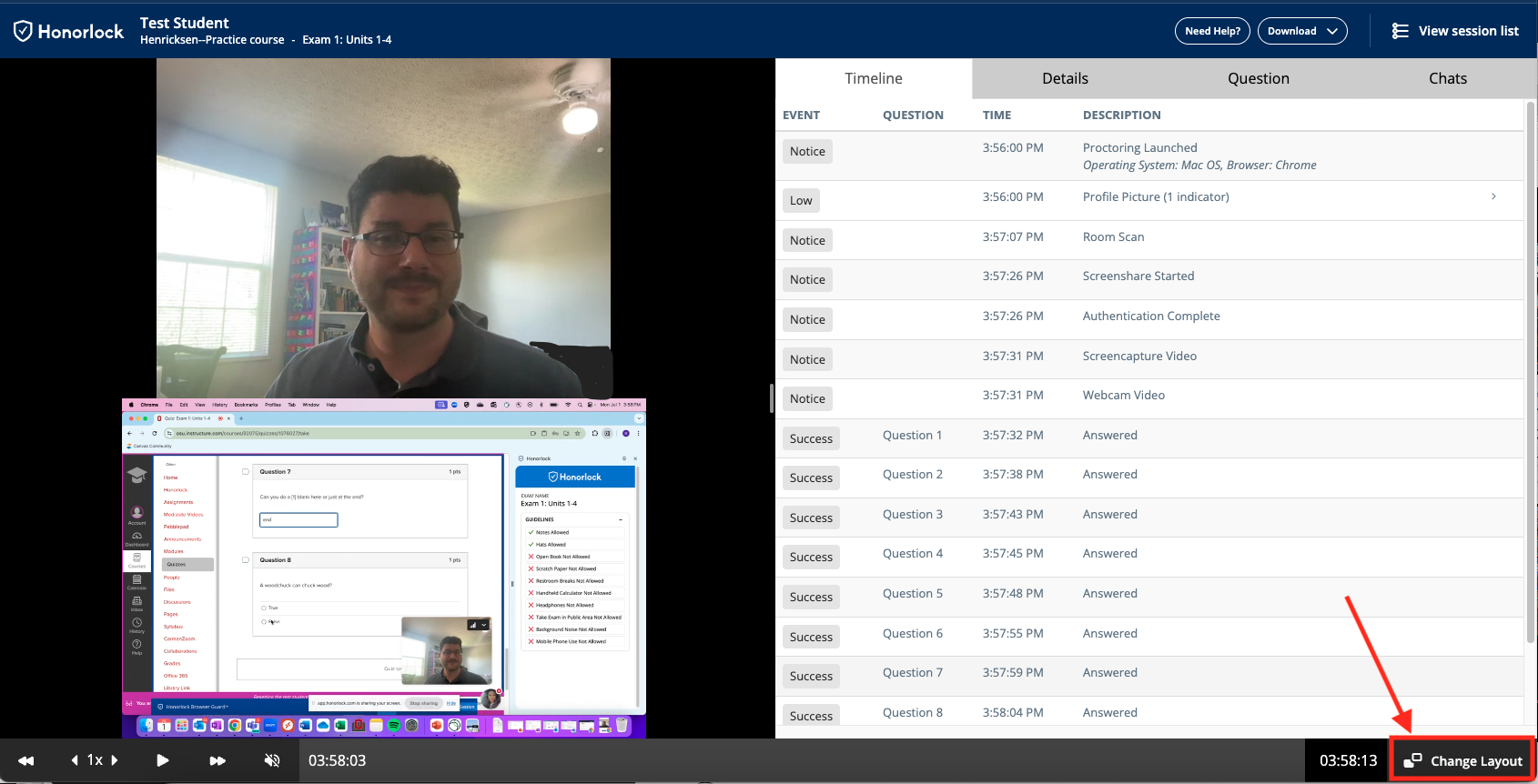Click the Need Help? button
1538x784 pixels.
[1212, 31]
